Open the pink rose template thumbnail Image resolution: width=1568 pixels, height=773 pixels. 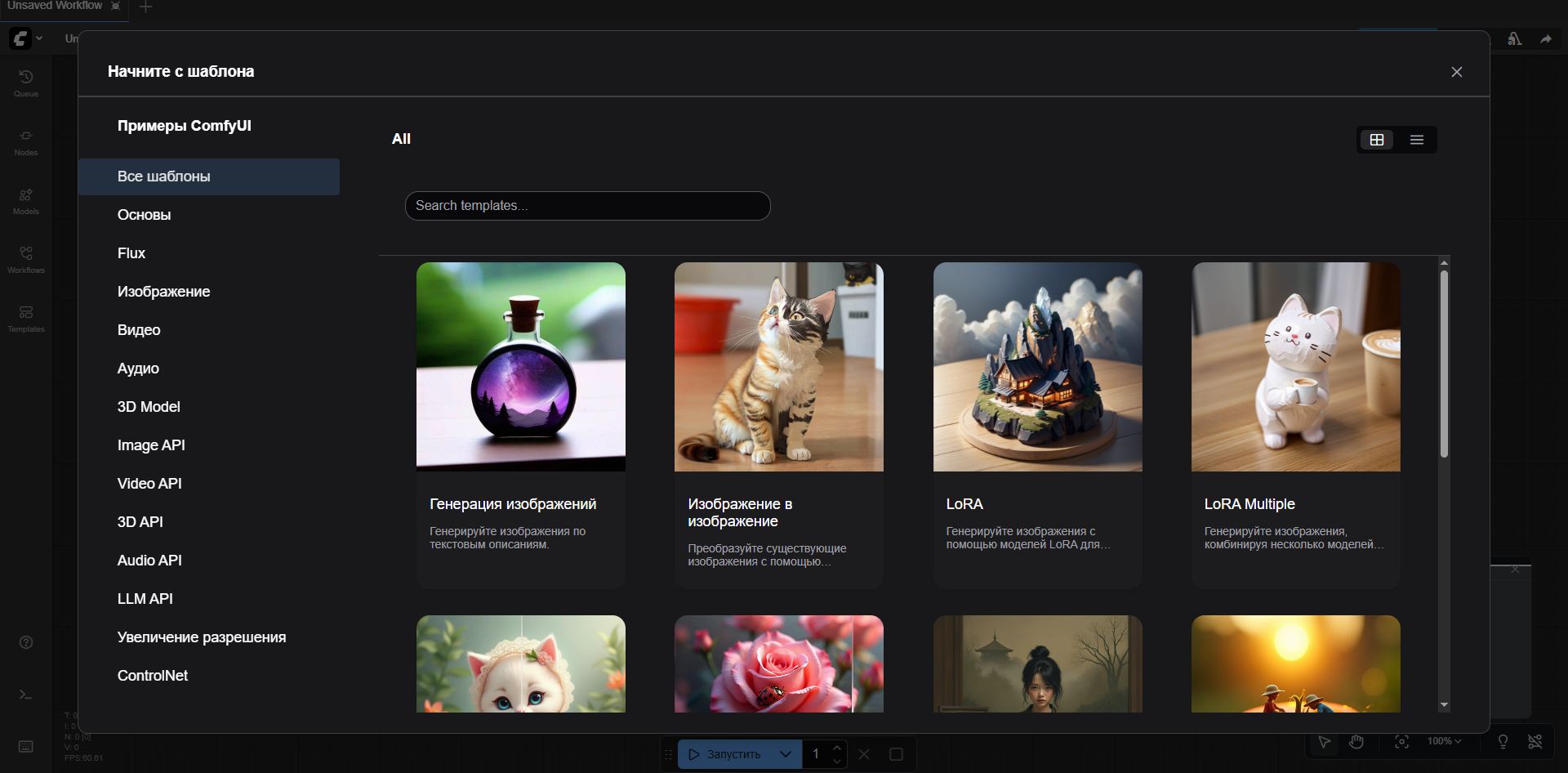(779, 664)
